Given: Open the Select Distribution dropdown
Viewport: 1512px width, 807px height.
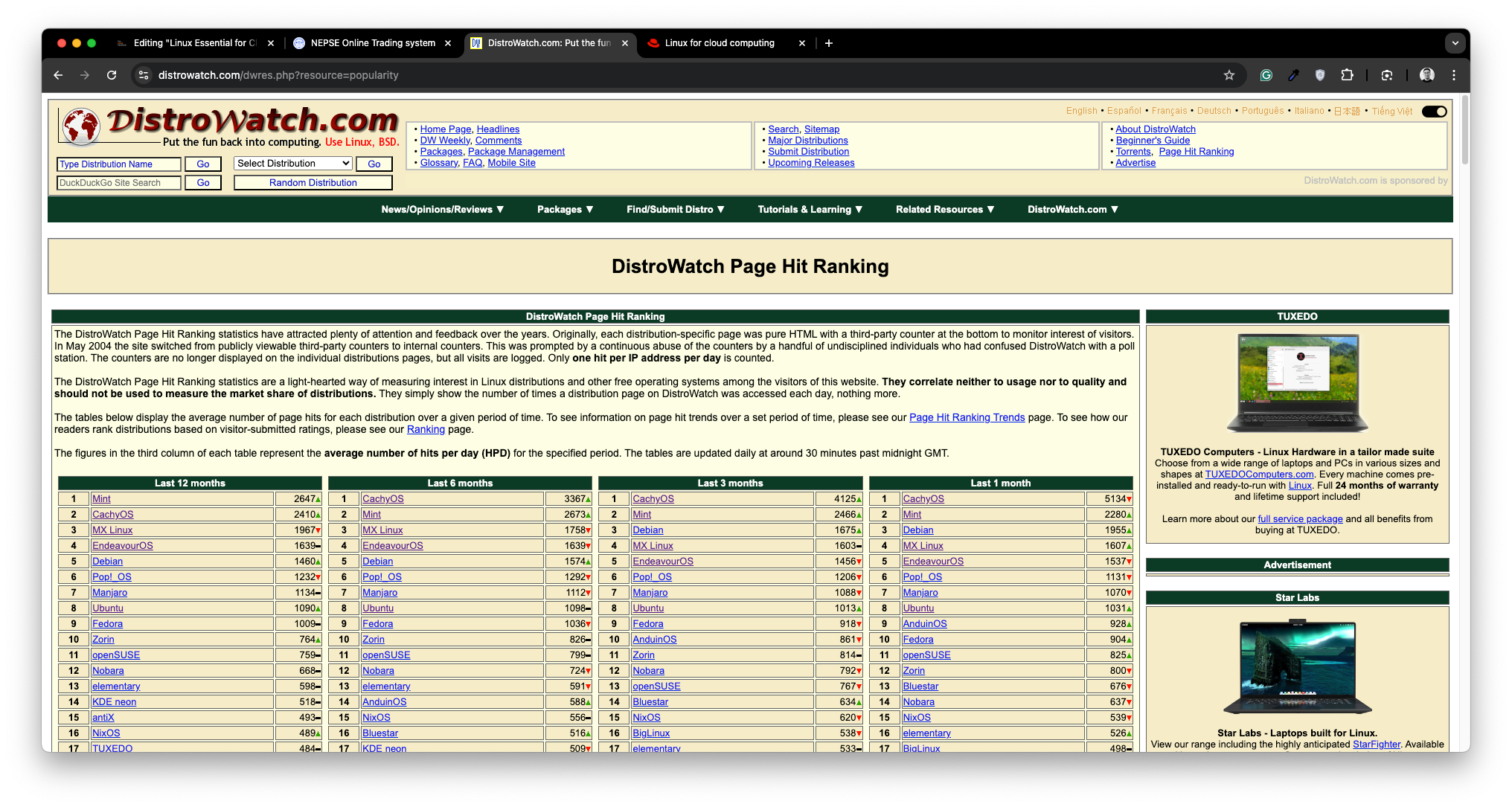Looking at the screenshot, I should 293,164.
